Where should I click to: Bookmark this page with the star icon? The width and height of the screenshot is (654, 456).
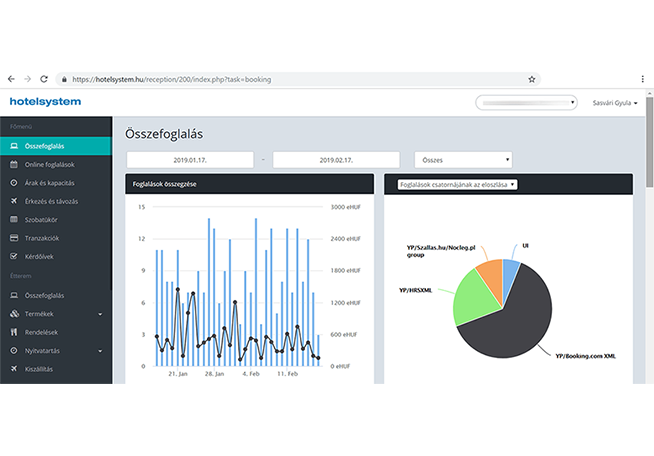click(532, 78)
